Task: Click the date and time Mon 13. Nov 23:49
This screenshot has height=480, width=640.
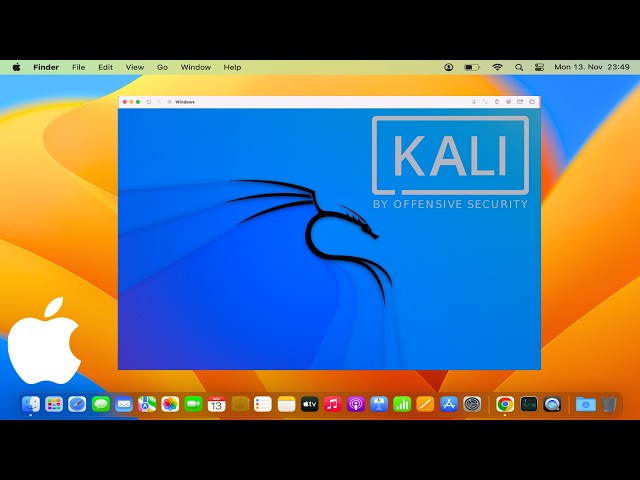Action: (x=591, y=67)
